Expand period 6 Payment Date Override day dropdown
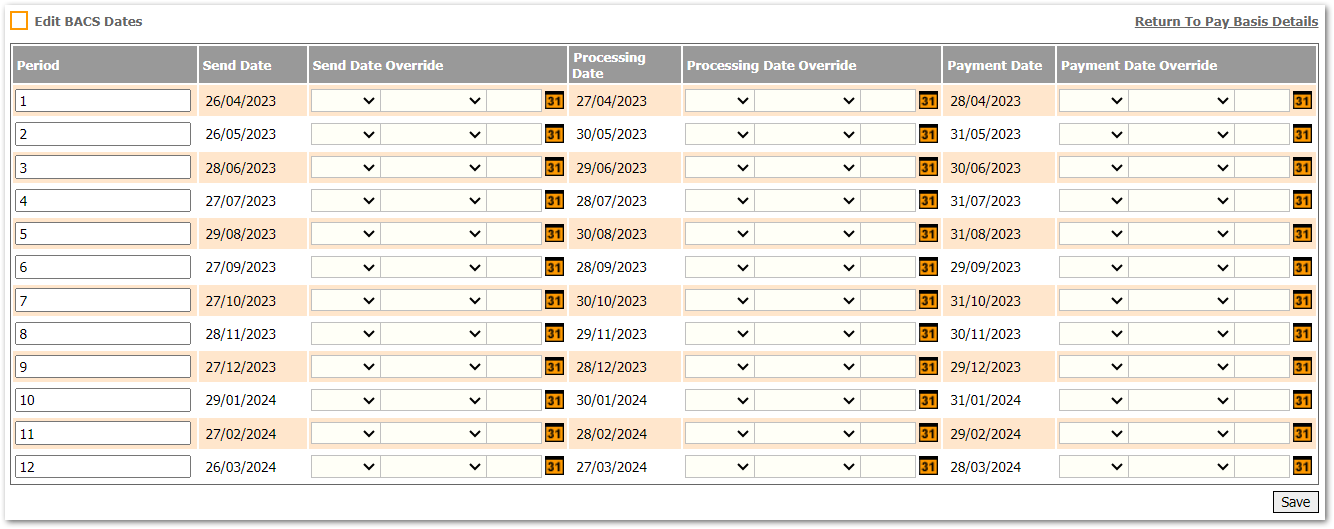The width and height of the screenshot is (1334, 529). (x=1093, y=267)
